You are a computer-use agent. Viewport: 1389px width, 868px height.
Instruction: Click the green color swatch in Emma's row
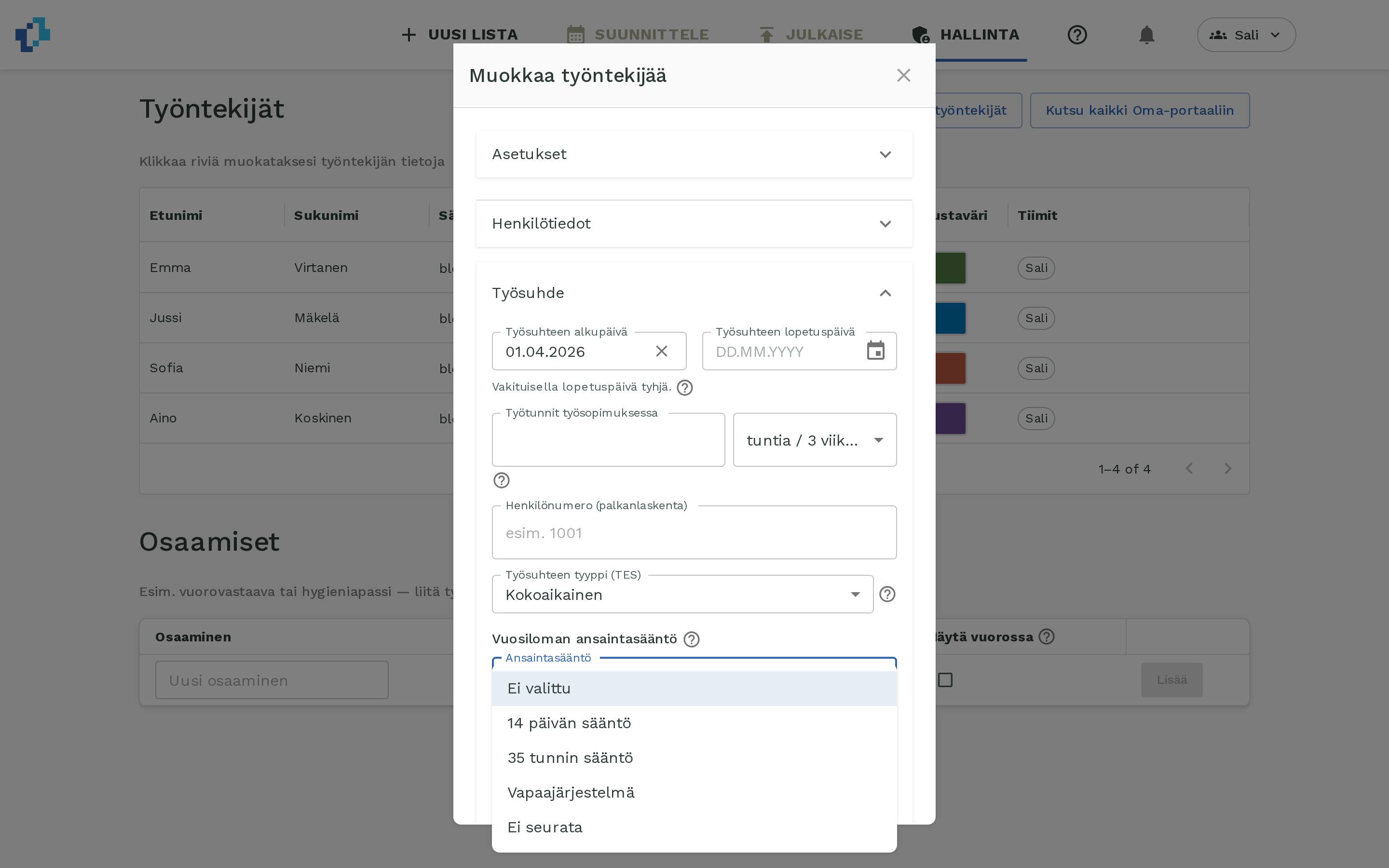pos(951,268)
